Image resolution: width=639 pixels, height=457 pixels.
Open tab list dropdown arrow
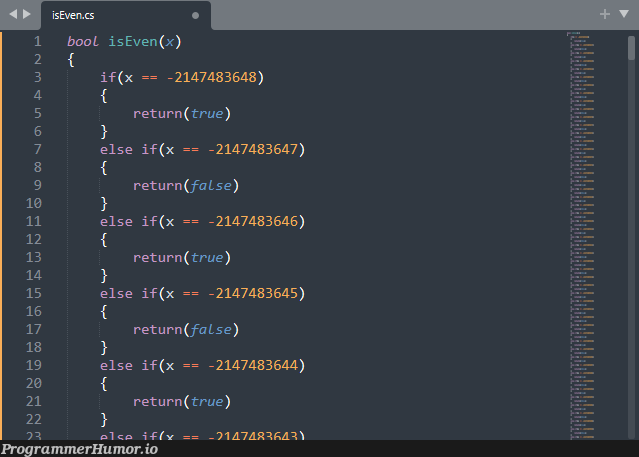(x=624, y=14)
